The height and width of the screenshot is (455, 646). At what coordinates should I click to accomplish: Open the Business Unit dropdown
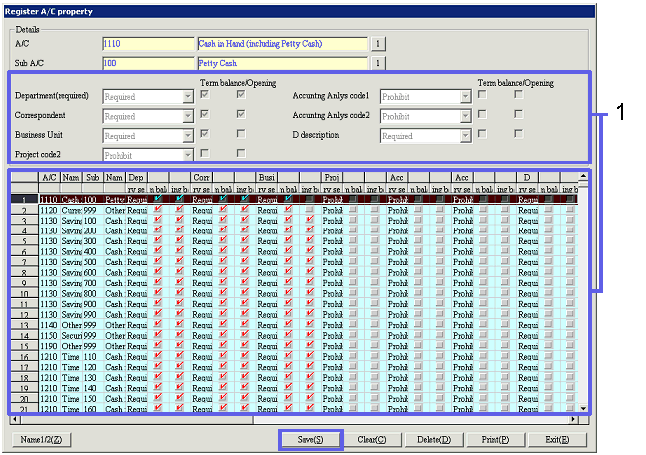point(188,136)
